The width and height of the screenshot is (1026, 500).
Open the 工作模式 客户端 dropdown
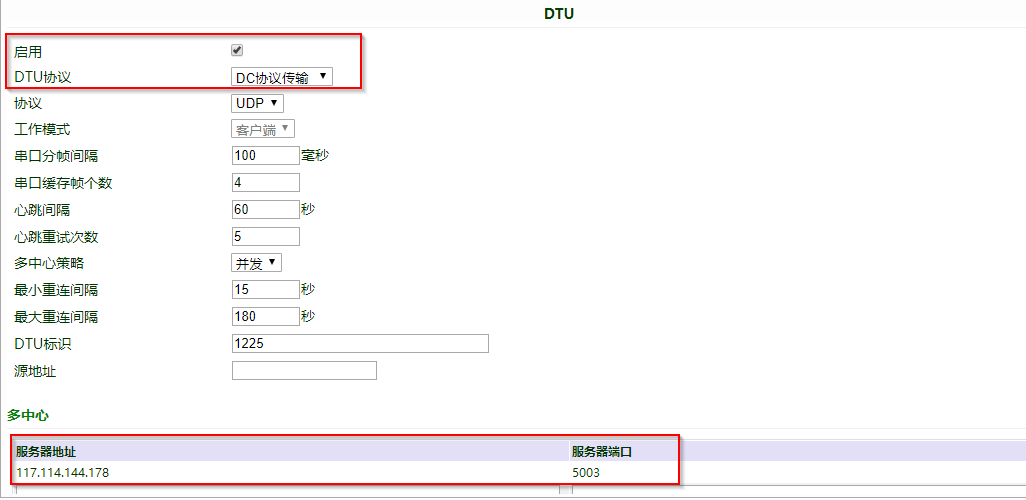click(x=263, y=129)
